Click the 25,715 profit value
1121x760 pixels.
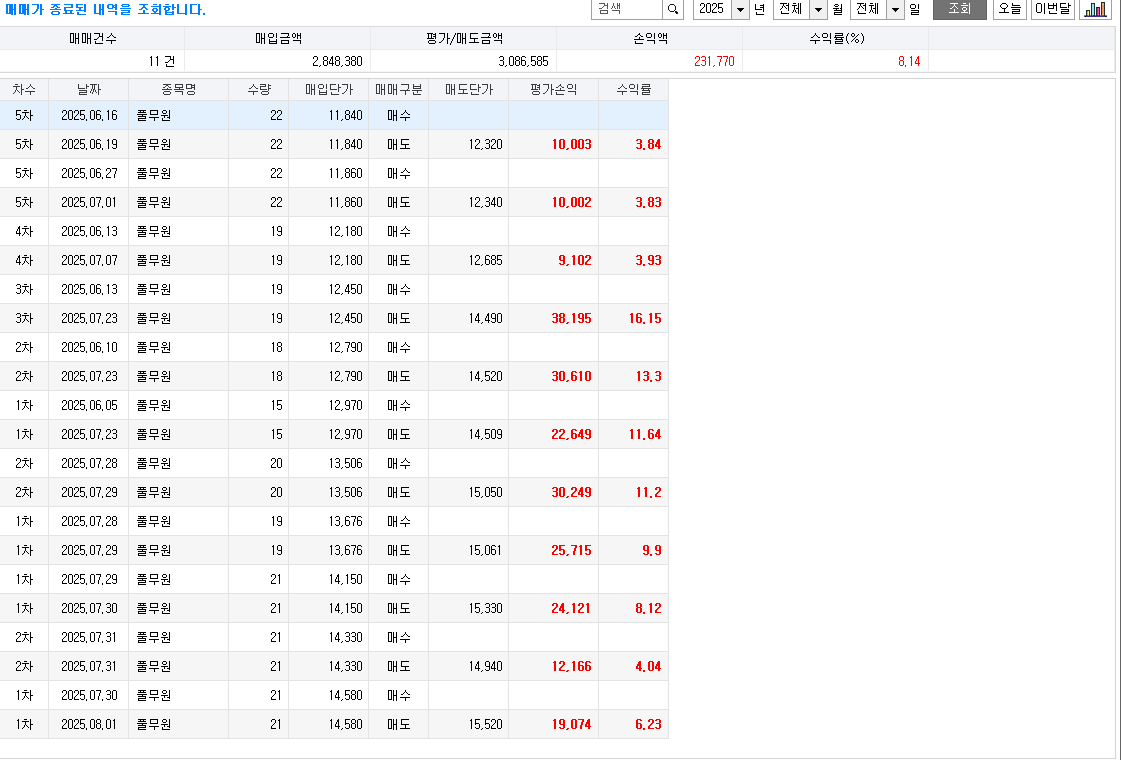(x=571, y=551)
